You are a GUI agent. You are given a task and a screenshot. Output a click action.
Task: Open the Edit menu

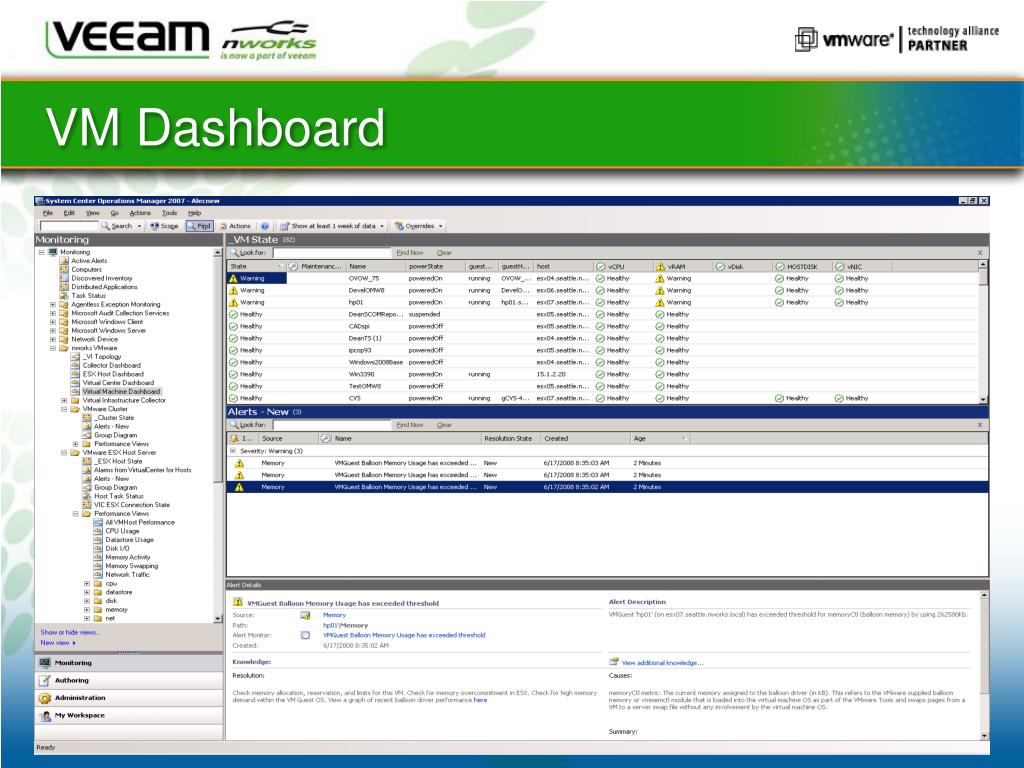[x=69, y=213]
